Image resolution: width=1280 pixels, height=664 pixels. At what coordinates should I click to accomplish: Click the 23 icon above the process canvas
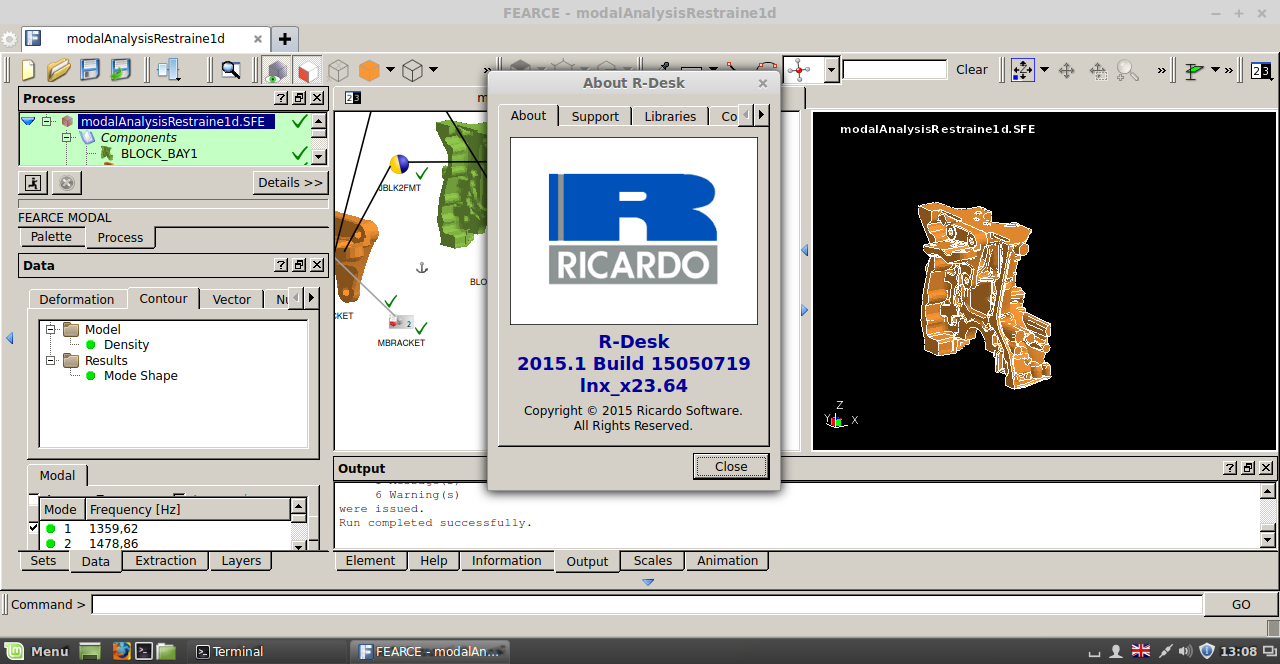click(x=352, y=98)
